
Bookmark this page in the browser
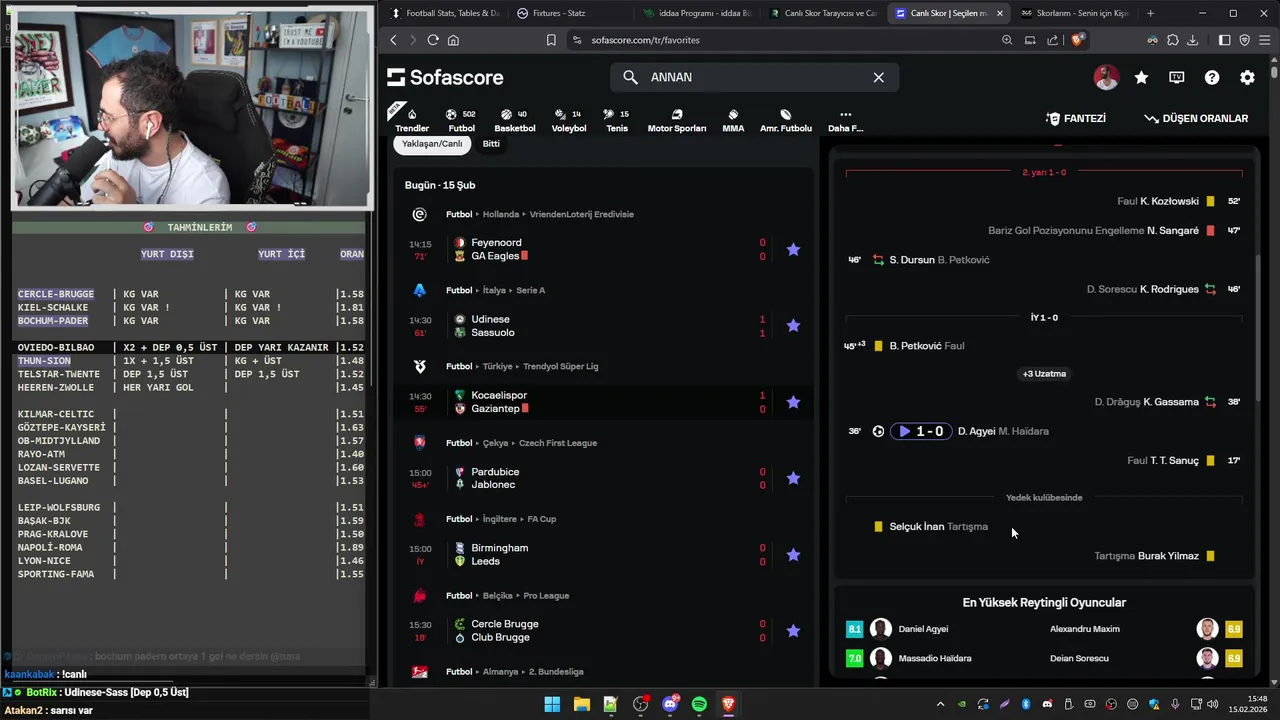pyautogui.click(x=551, y=40)
